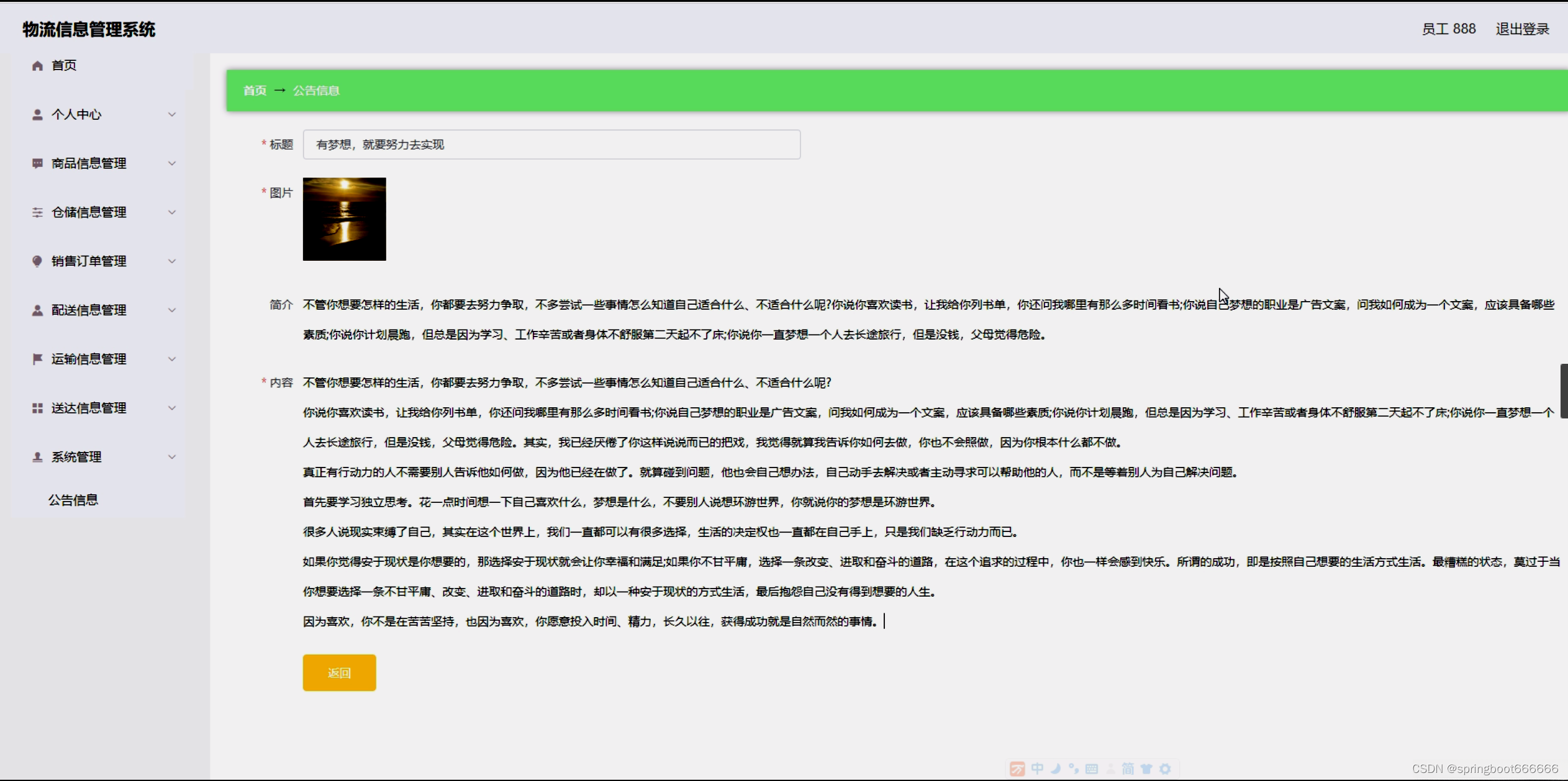This screenshot has width=1568, height=781.
Task: Click the person icon for 个人中心
Action: [x=37, y=115]
